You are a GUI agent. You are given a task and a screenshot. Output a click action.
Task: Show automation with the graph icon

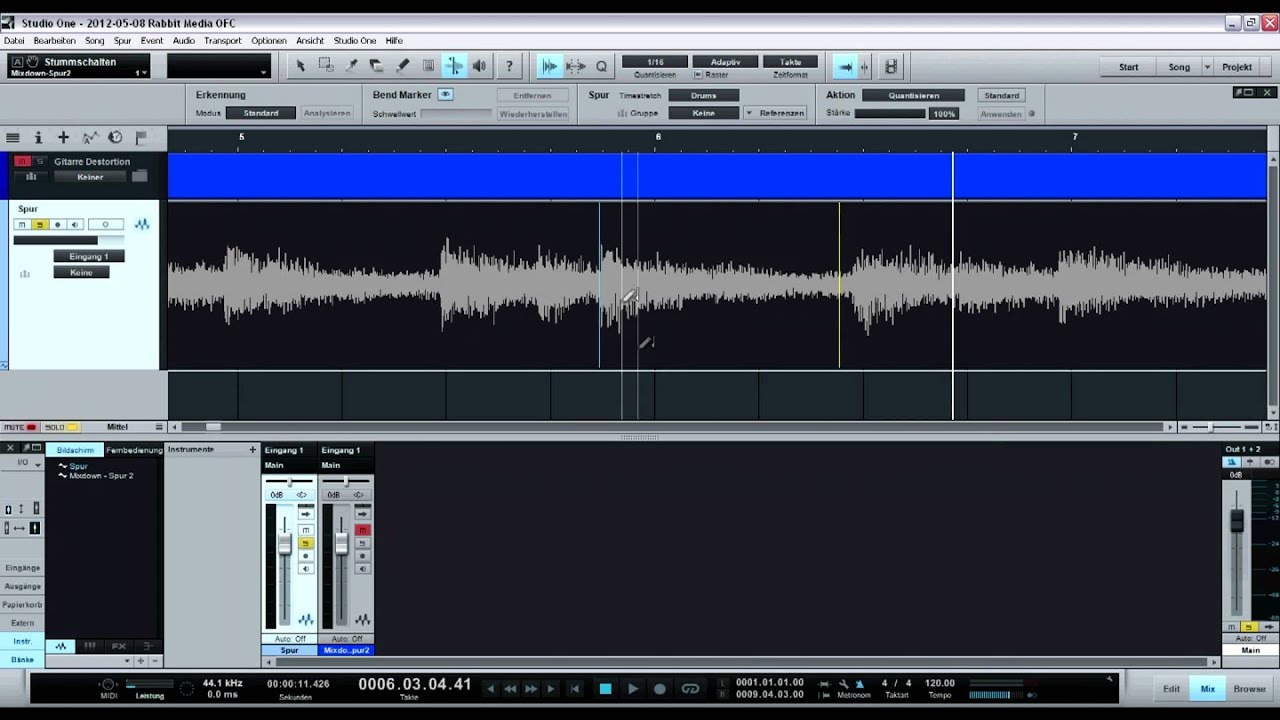point(89,137)
